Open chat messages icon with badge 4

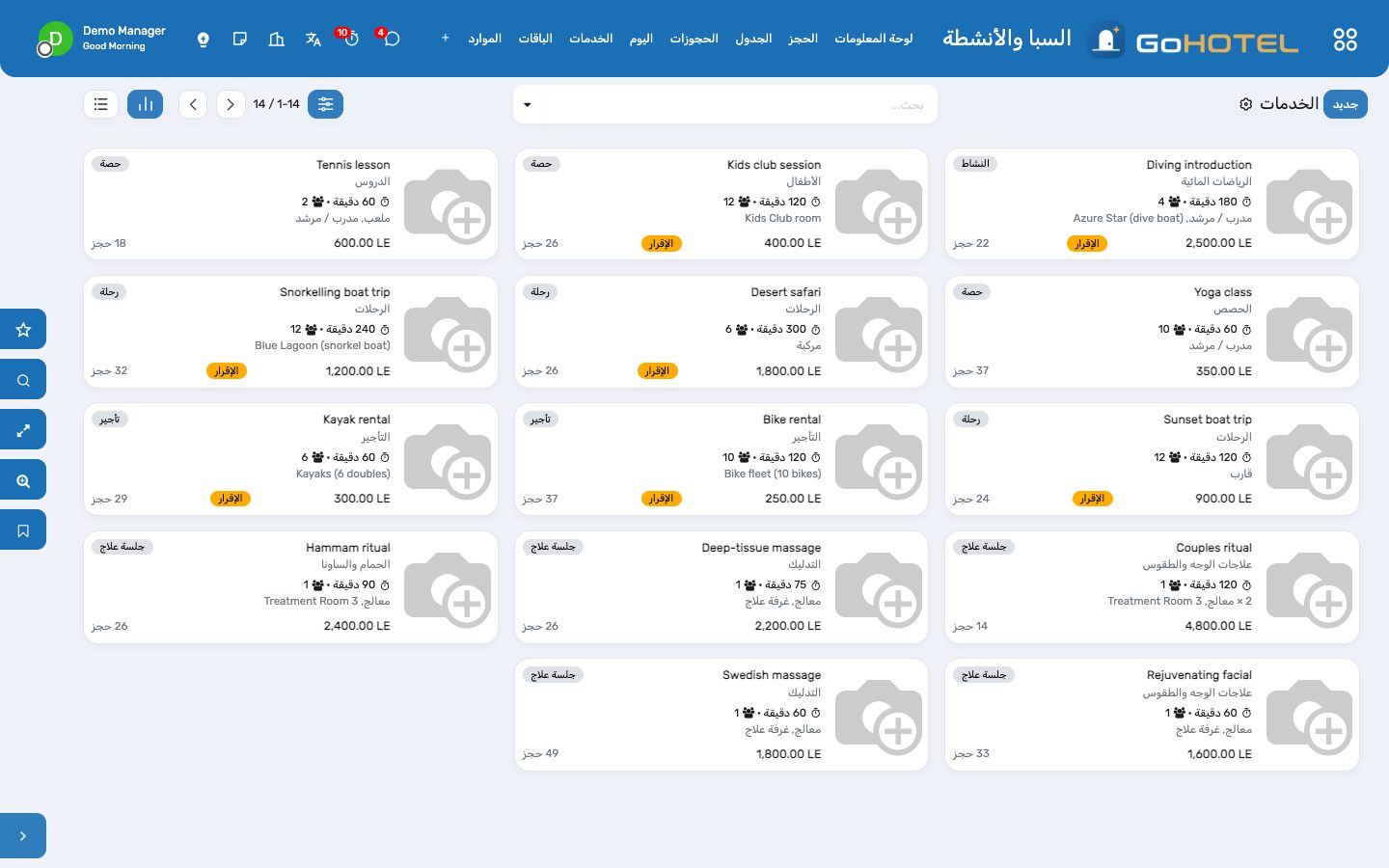coord(392,40)
